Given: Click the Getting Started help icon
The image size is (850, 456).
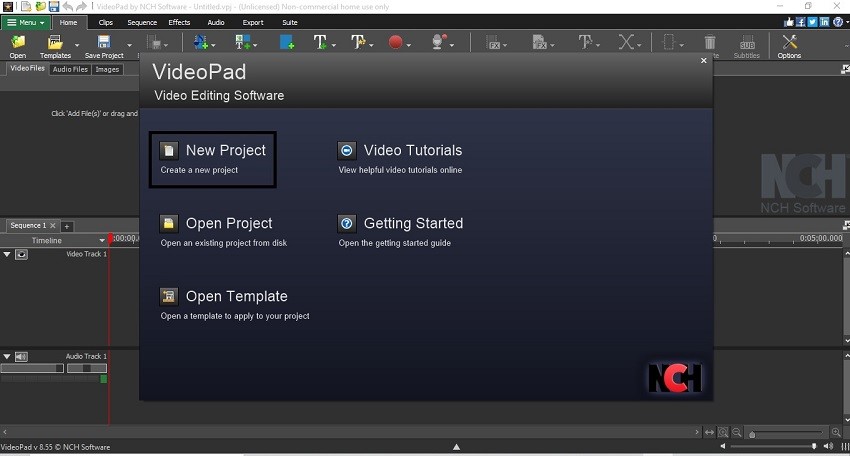Looking at the screenshot, I should tap(347, 223).
